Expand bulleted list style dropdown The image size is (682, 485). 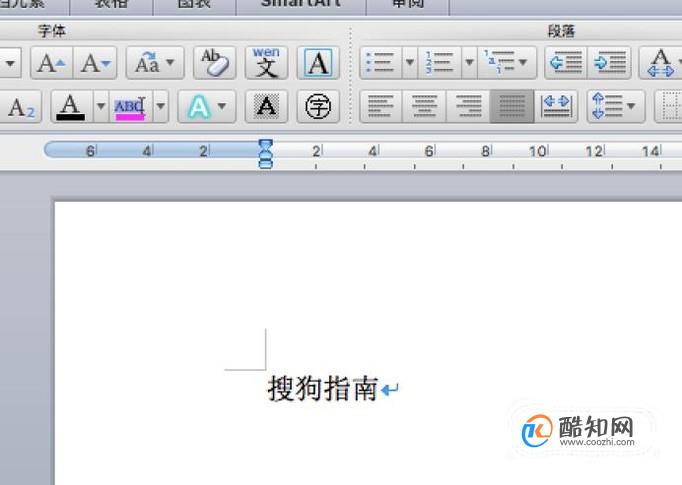pos(410,64)
